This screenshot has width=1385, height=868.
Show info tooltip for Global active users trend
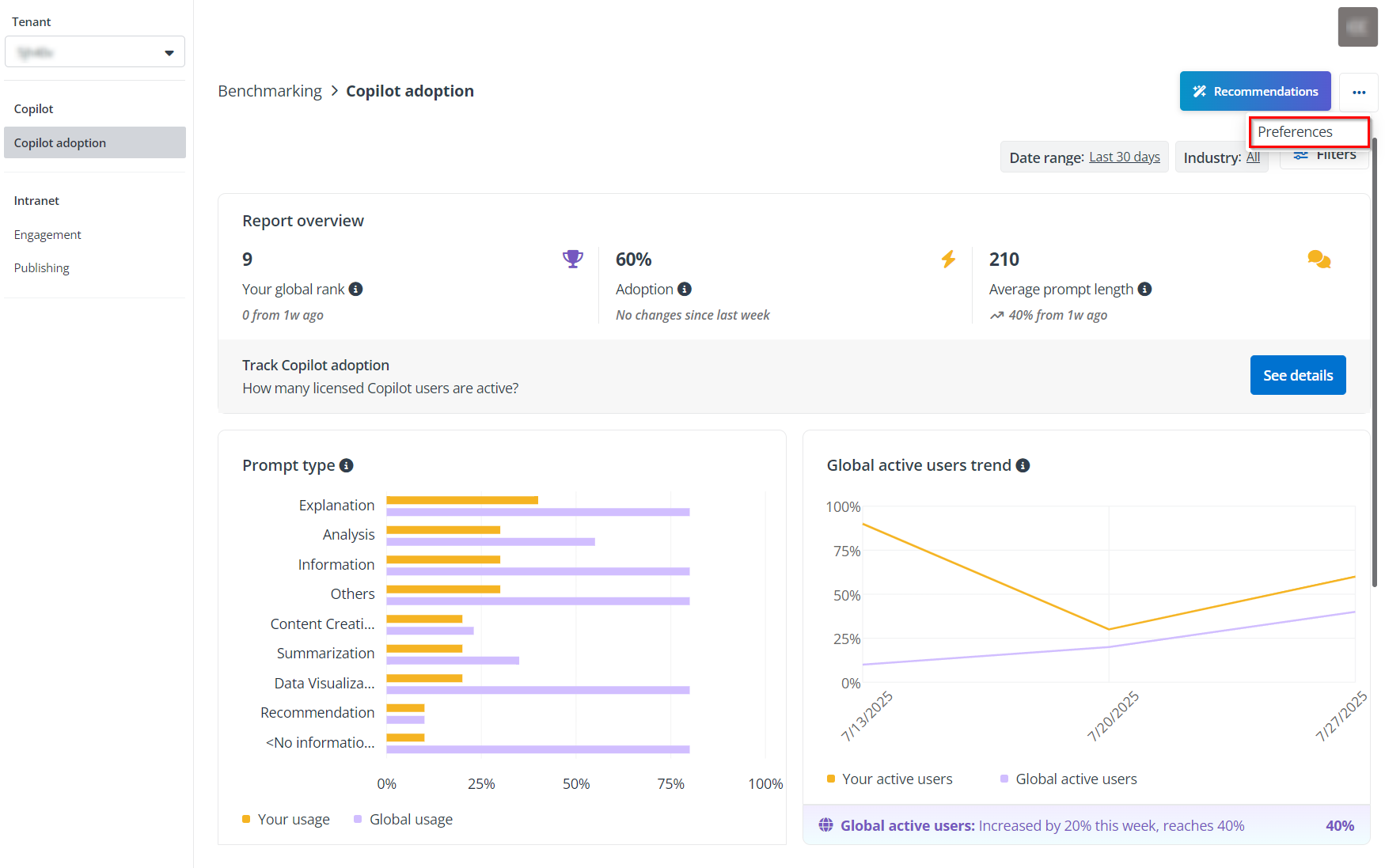[1023, 465]
